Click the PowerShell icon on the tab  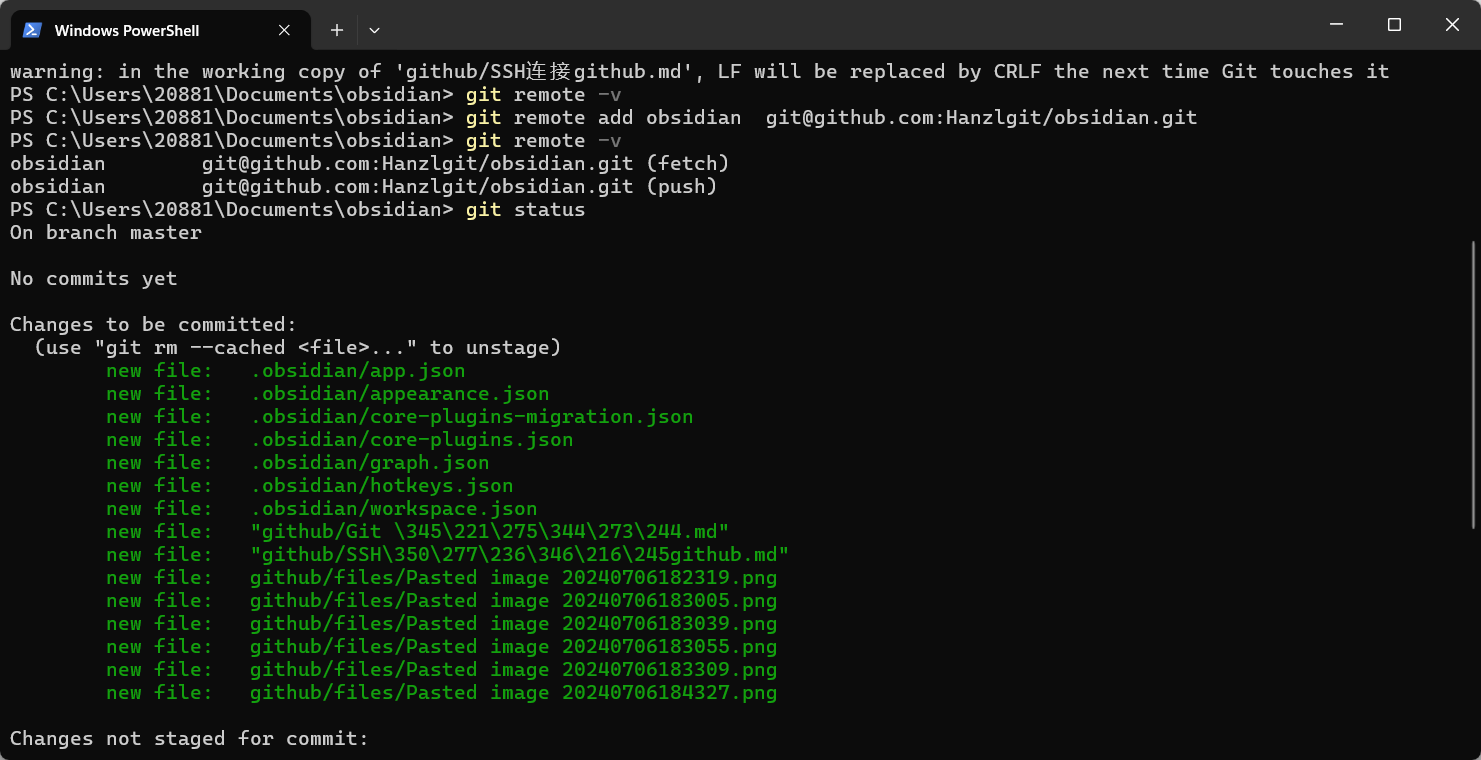pyautogui.click(x=32, y=30)
